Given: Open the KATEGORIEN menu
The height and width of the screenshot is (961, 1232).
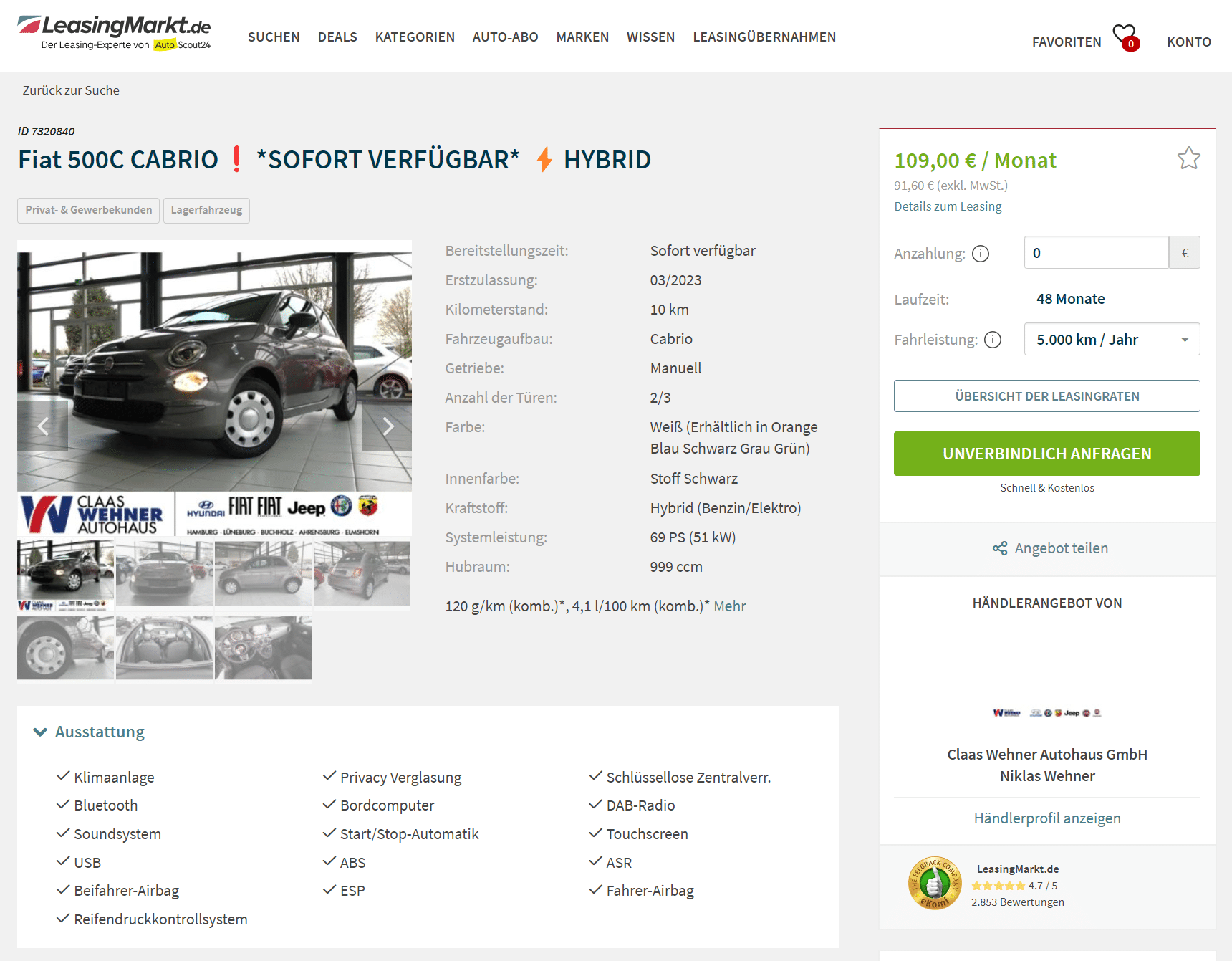Looking at the screenshot, I should coord(415,37).
